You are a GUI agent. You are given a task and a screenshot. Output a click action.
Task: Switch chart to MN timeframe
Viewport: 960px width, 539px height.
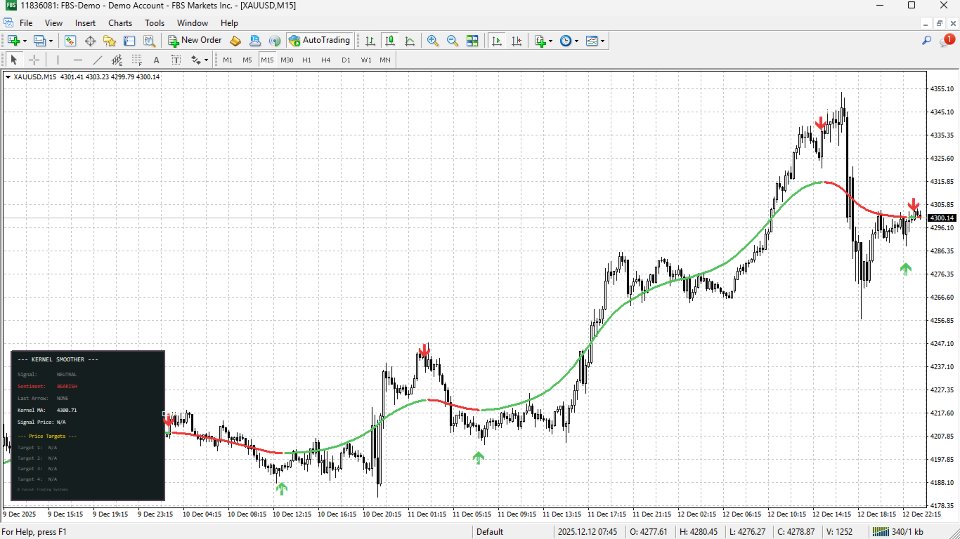tap(385, 60)
